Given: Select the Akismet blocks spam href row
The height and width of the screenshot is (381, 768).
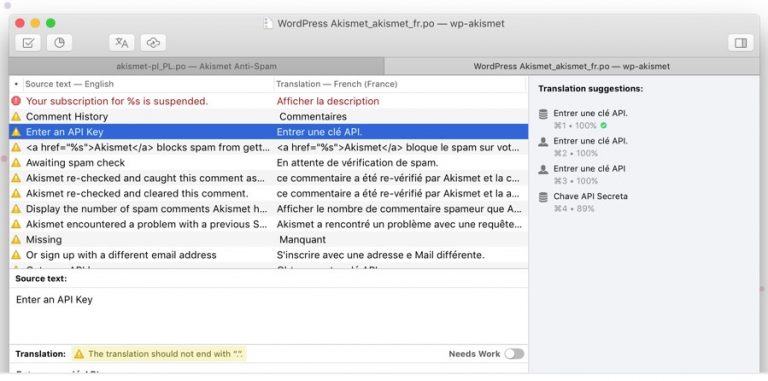Looking at the screenshot, I should 268,147.
